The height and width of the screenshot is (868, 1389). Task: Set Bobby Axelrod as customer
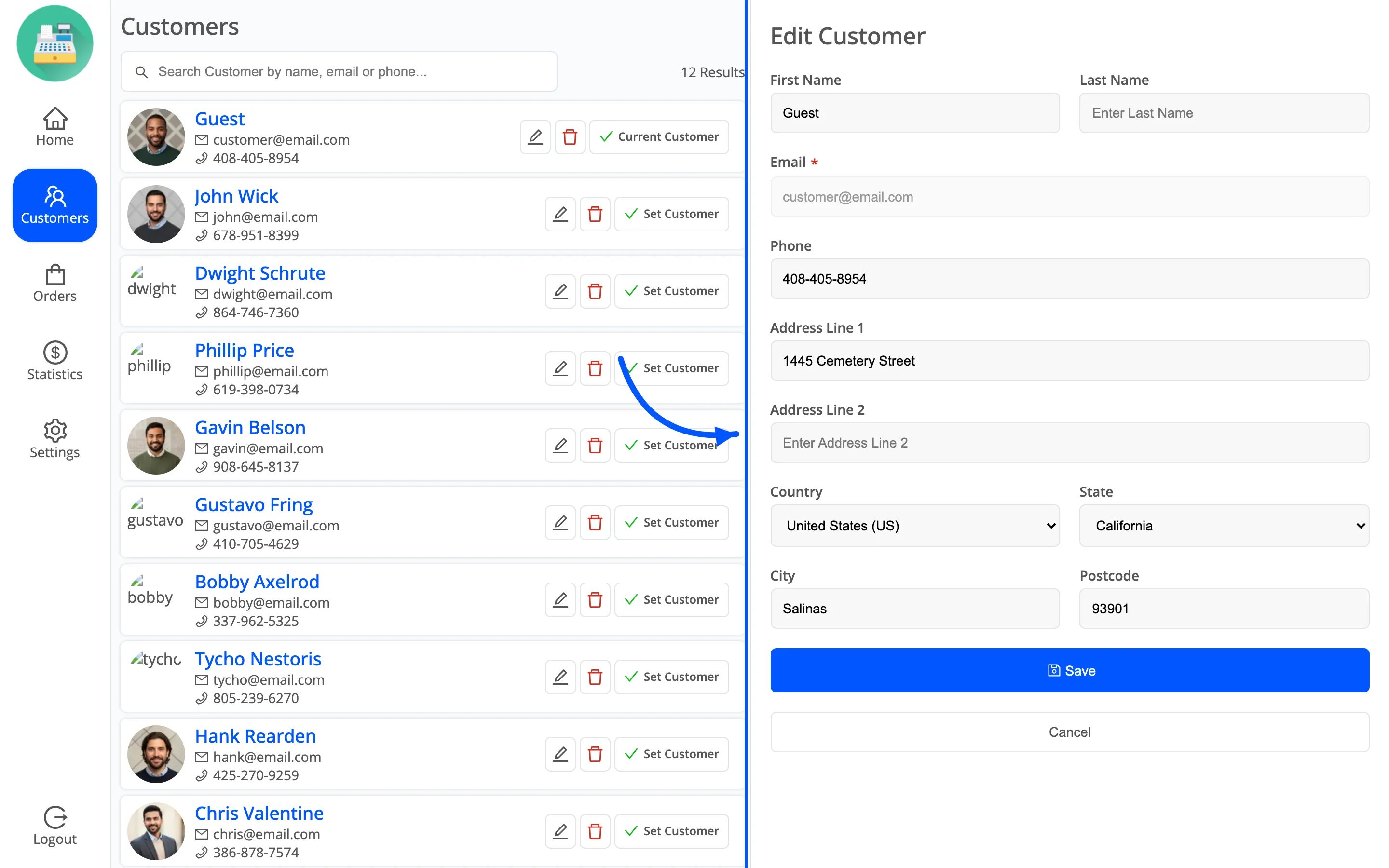pyautogui.click(x=671, y=600)
